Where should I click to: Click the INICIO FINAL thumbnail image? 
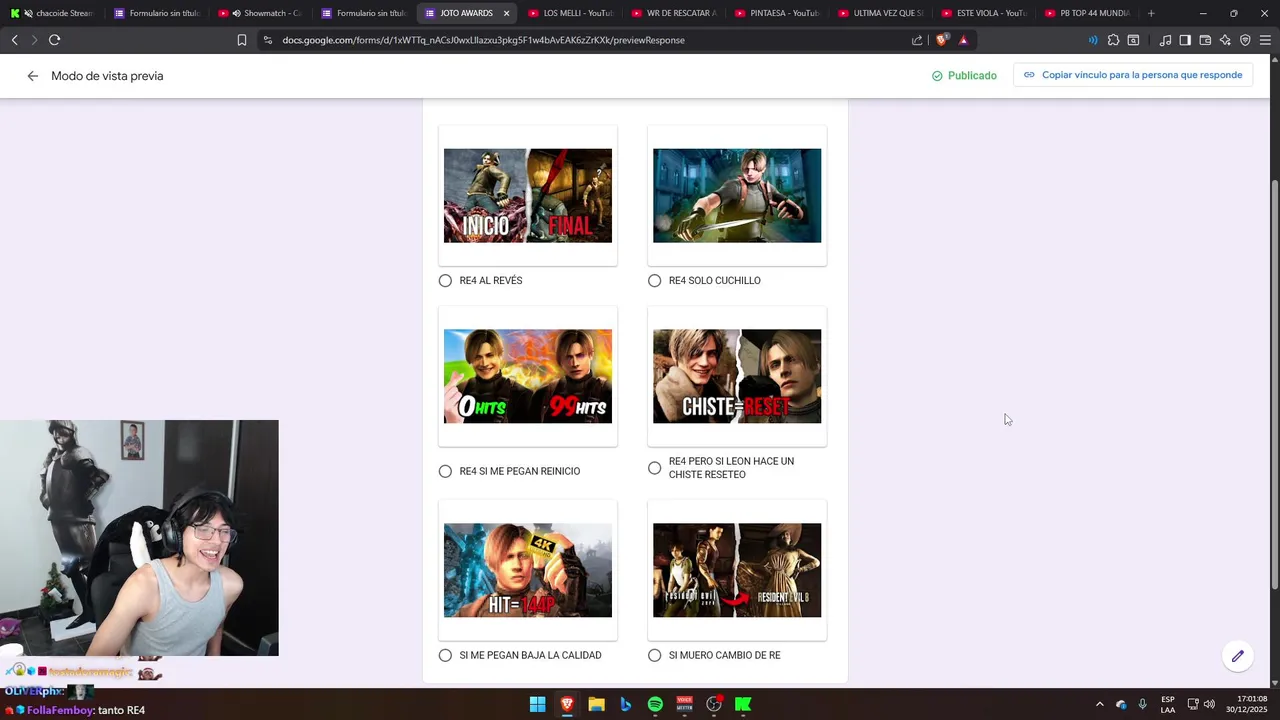(x=528, y=196)
